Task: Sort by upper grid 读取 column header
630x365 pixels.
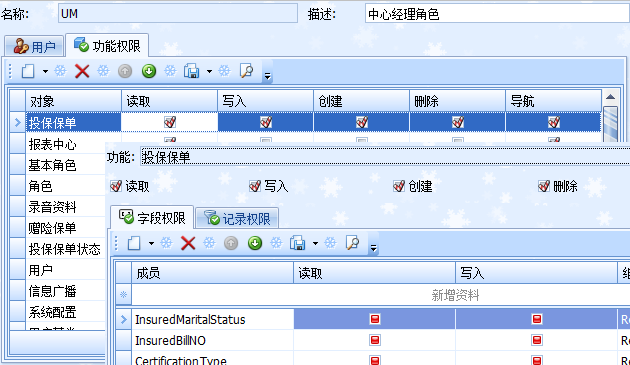Action: tap(170, 101)
